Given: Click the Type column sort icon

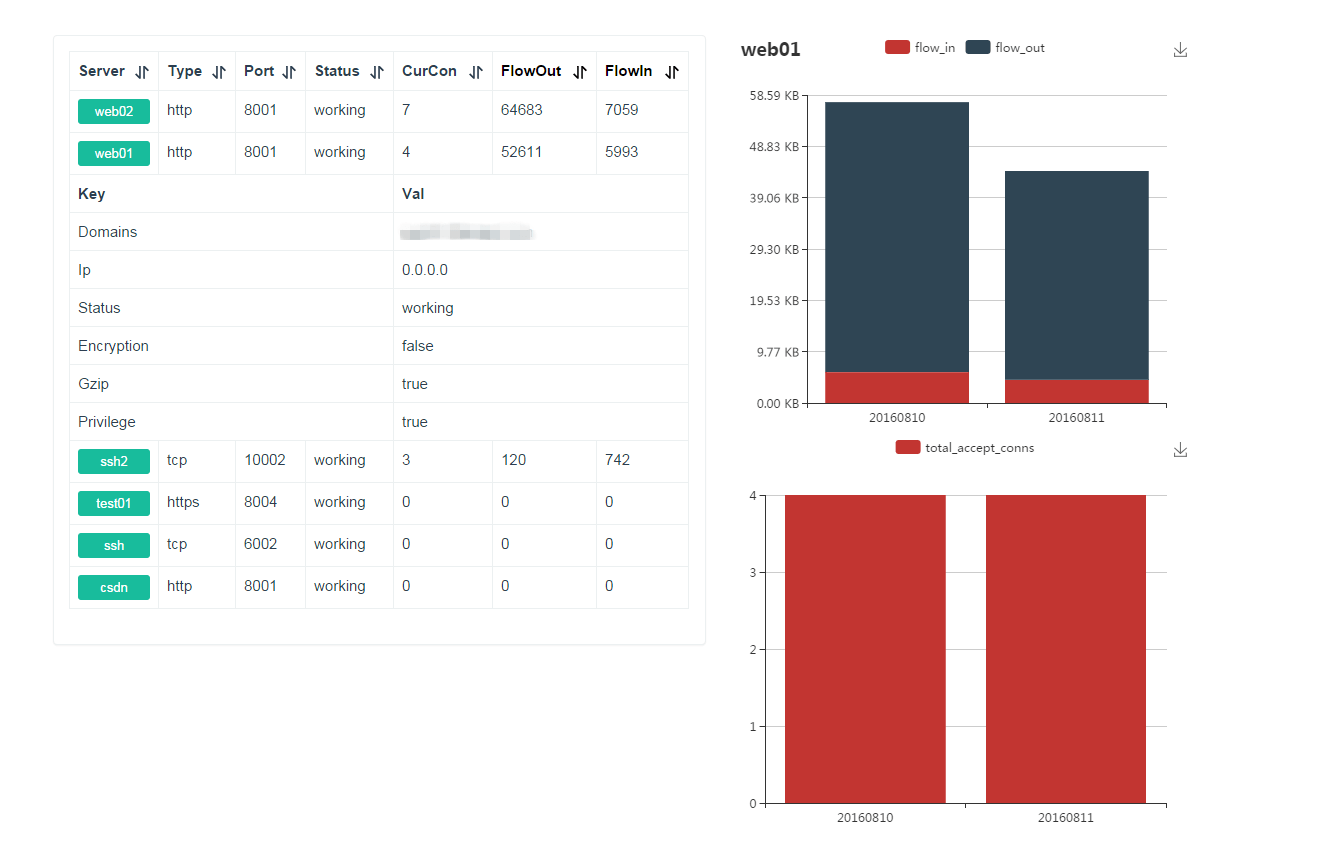Looking at the screenshot, I should coord(219,72).
